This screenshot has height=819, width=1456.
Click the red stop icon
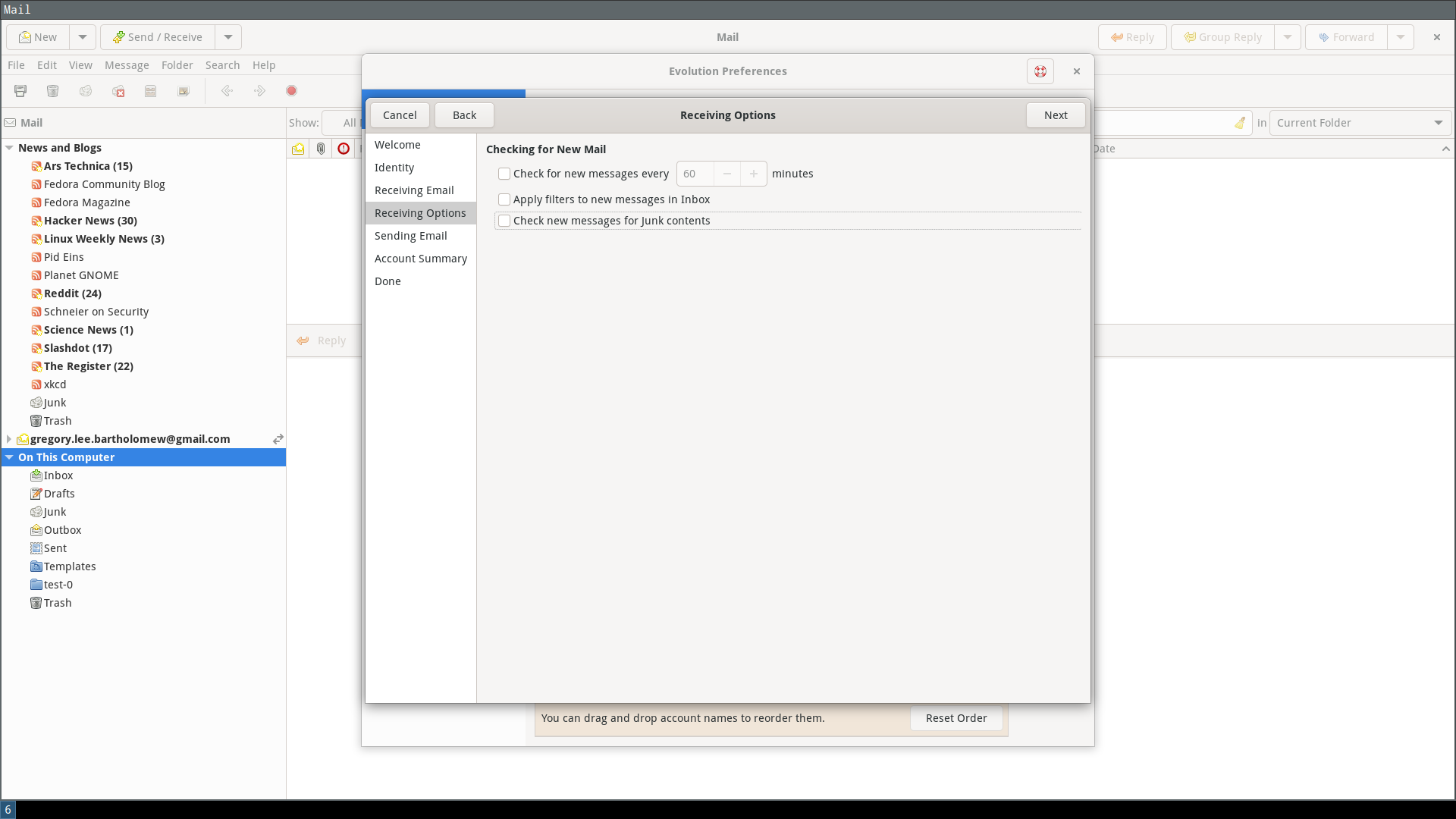291,91
